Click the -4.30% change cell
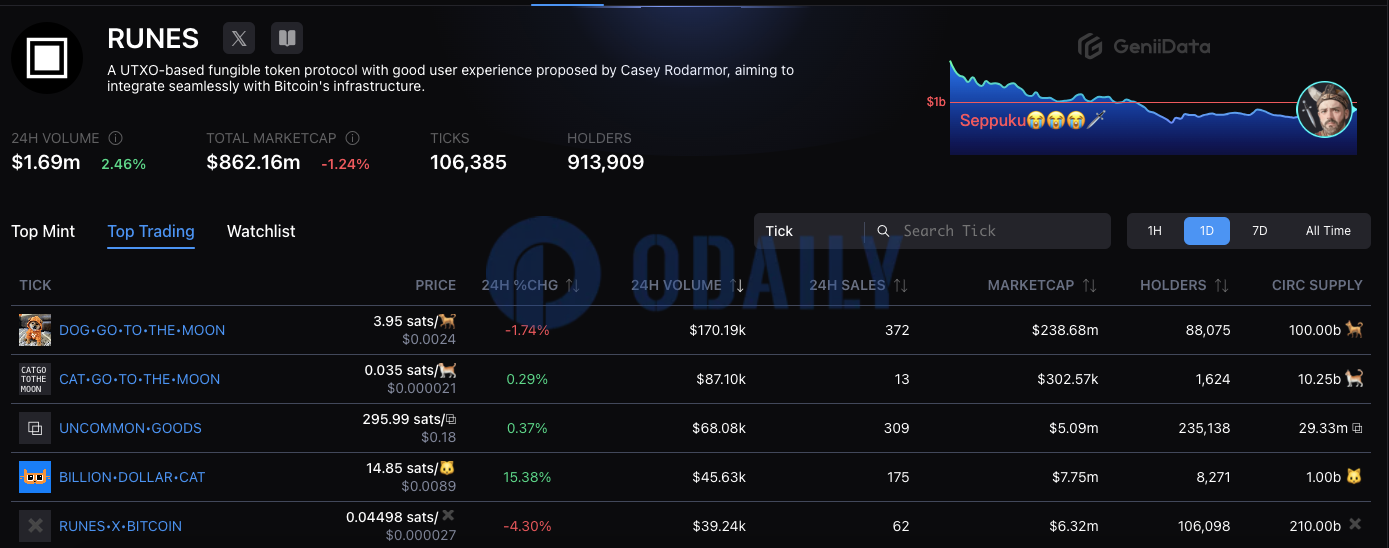Viewport: 1389px width, 548px height. 527,526
